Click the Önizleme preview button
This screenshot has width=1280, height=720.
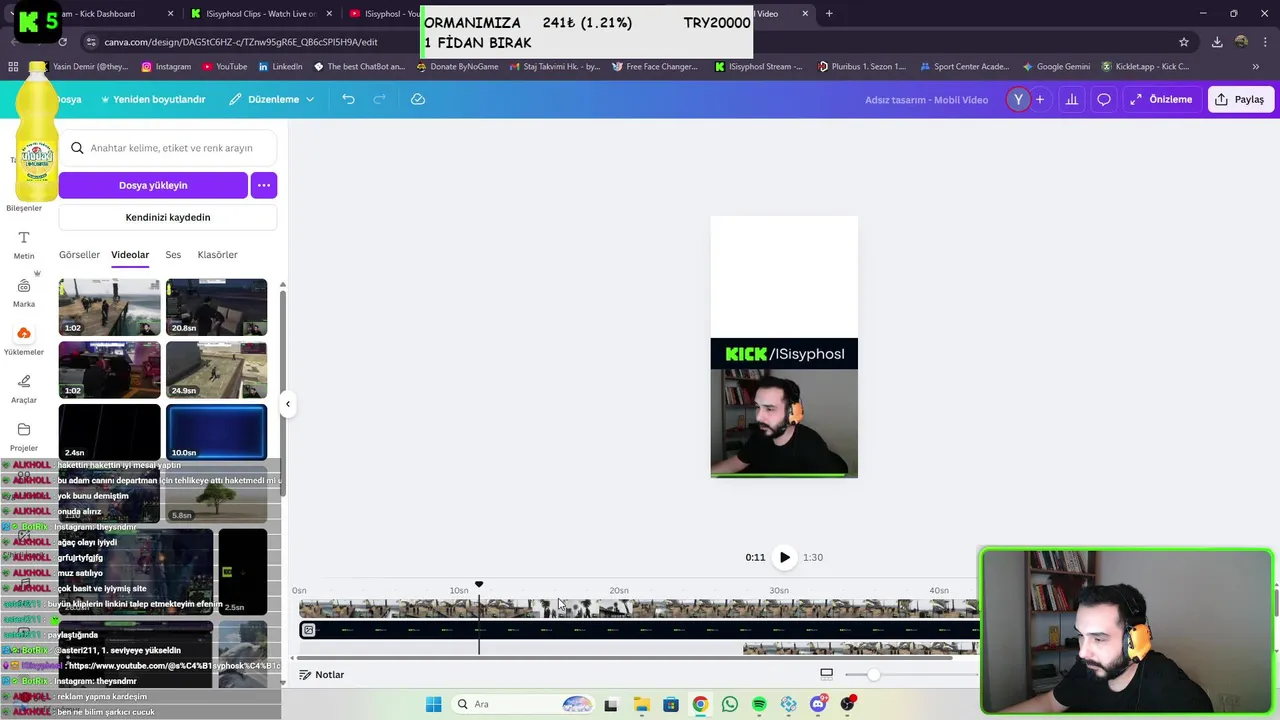point(1161,99)
